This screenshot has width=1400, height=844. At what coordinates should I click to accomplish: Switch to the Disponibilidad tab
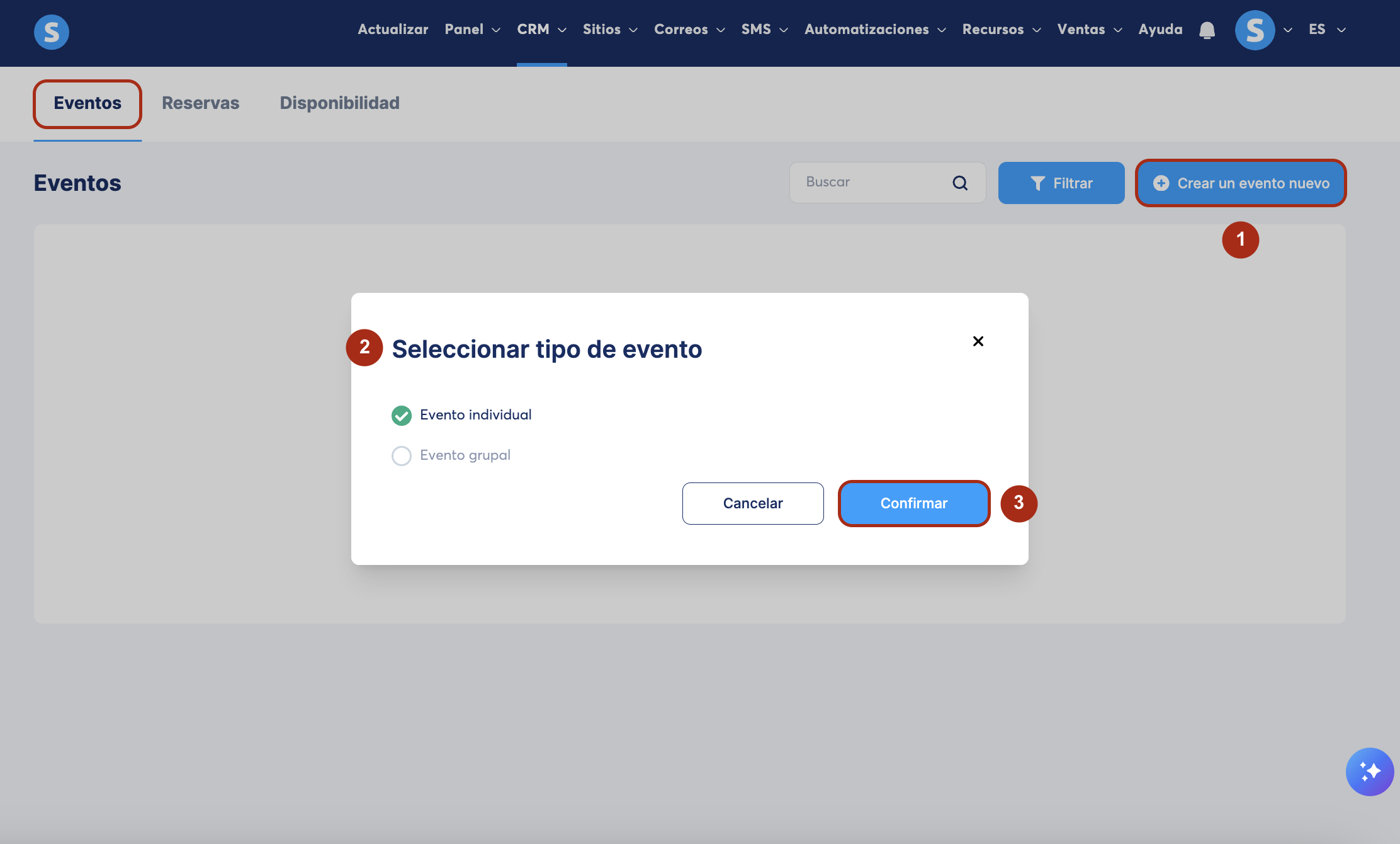click(339, 103)
